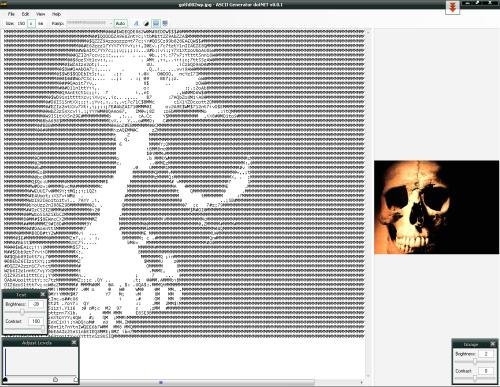
Task: Close the Adjust Levels panel
Action: point(74,342)
